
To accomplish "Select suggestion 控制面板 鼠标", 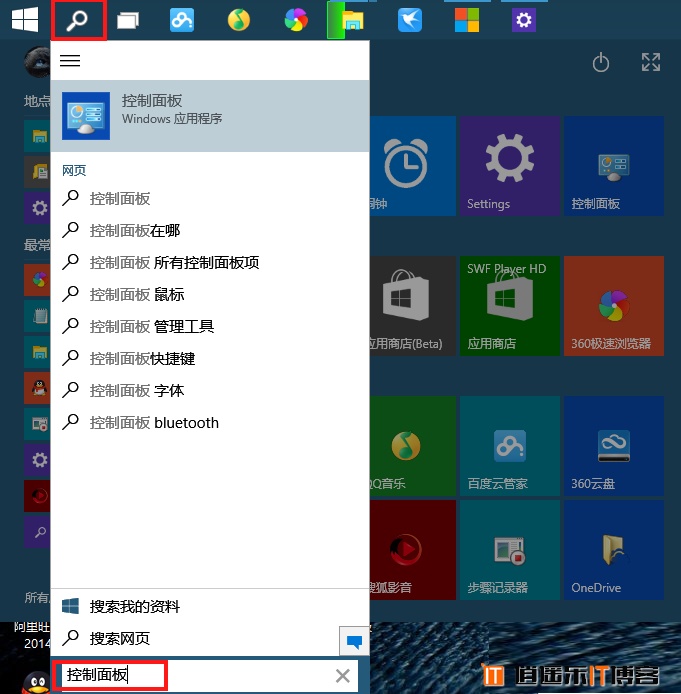I will tap(210, 294).
